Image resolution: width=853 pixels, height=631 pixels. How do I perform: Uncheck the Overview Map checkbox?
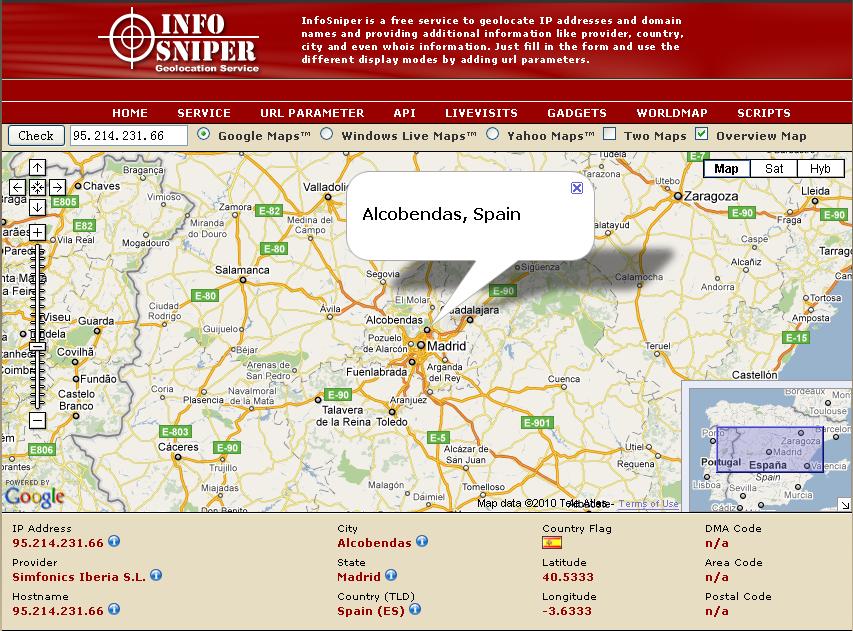pos(702,134)
